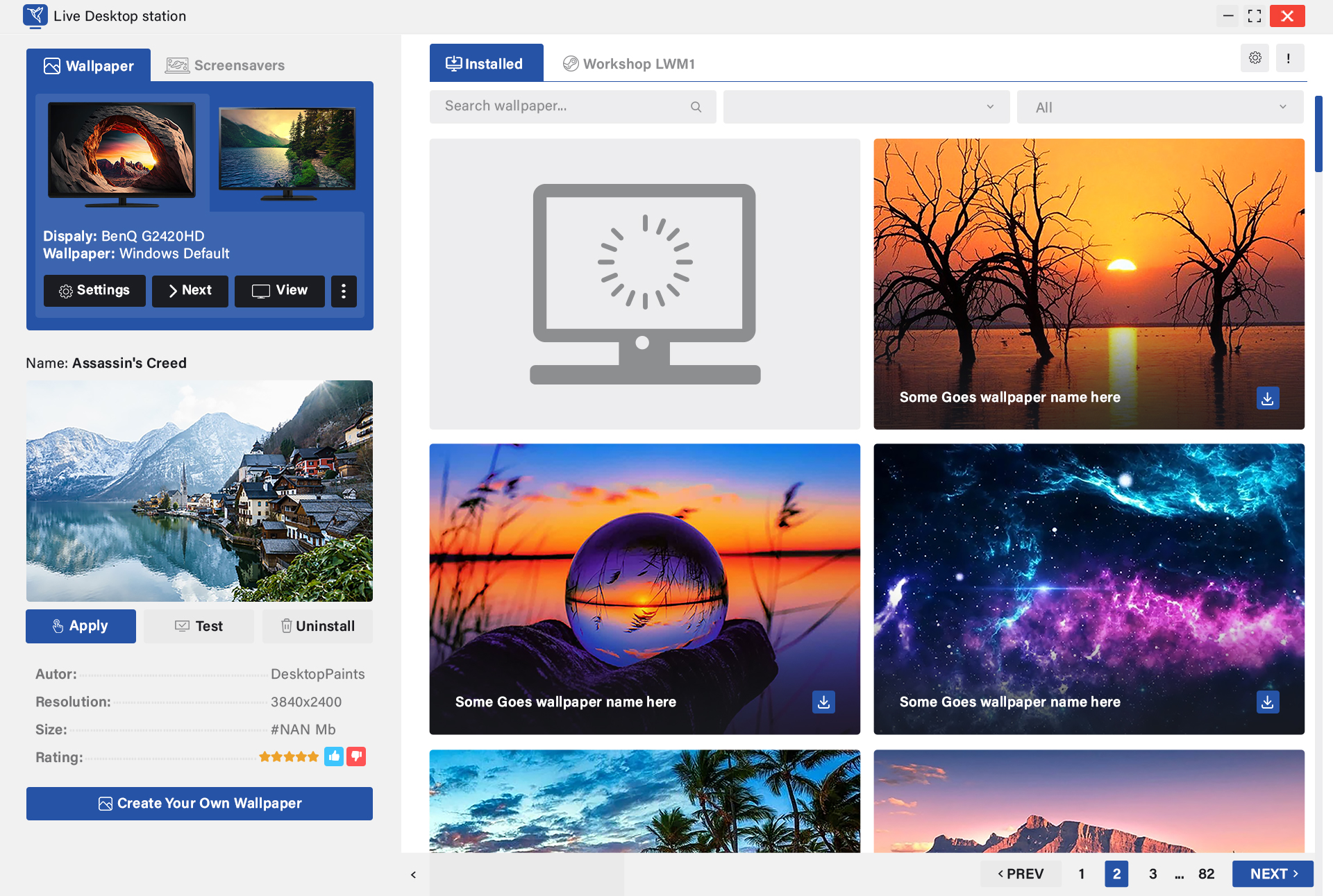Open the All category dropdown
The image size is (1333, 896).
coord(1159,107)
